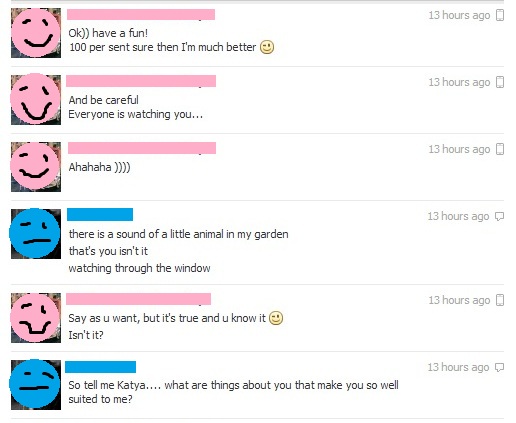Open pink avatar next to 'Ahahaha ))))'

(x=36, y=167)
